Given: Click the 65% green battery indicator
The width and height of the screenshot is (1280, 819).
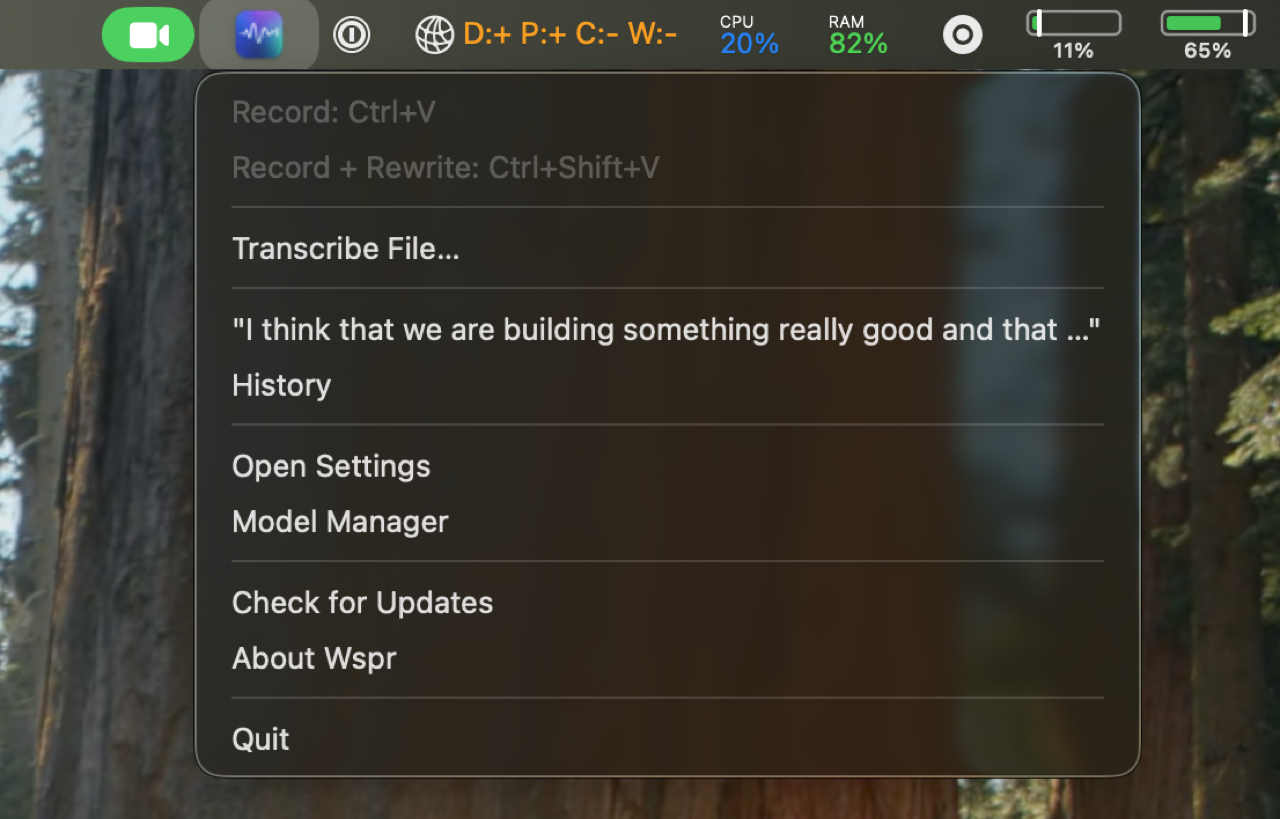Looking at the screenshot, I should (x=1207, y=35).
